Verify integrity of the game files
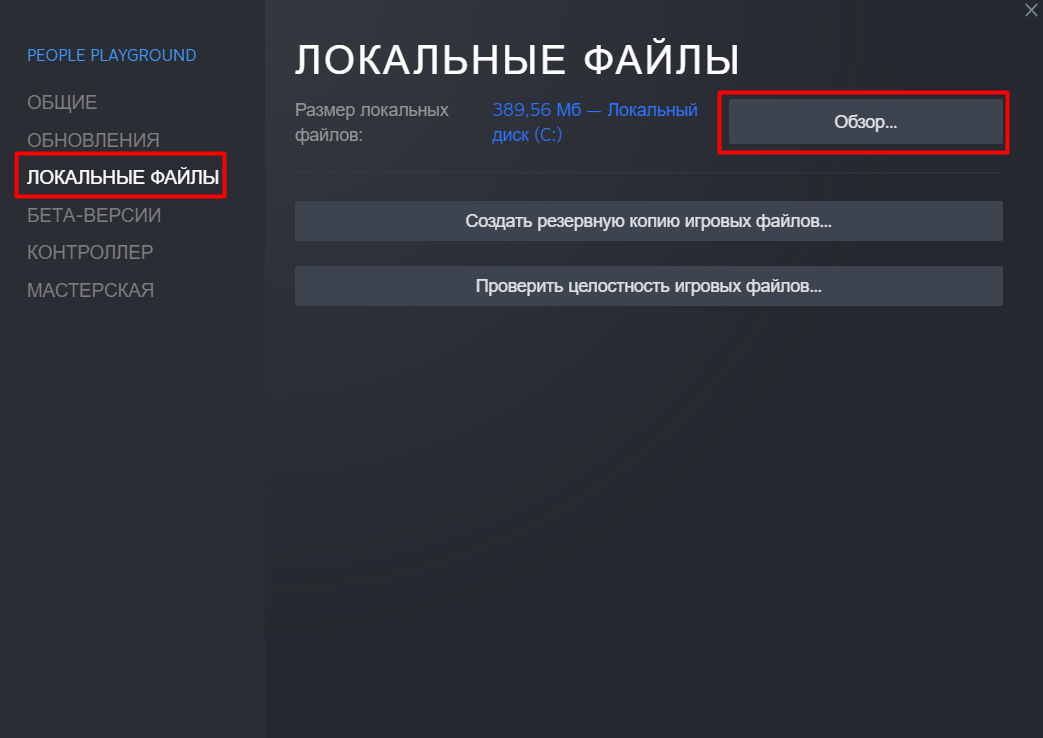This screenshot has height=738, width=1043. tap(649, 286)
